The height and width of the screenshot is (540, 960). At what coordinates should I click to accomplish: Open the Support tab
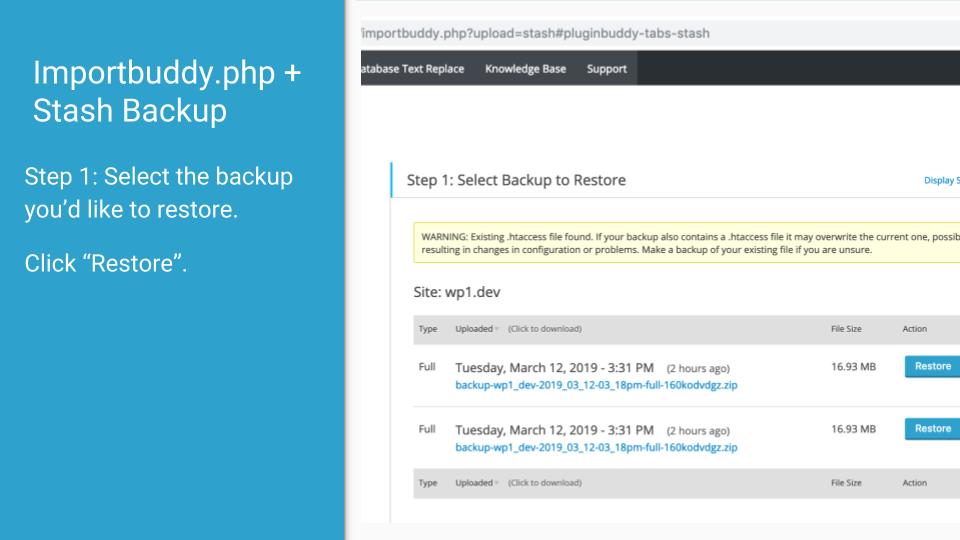(607, 69)
